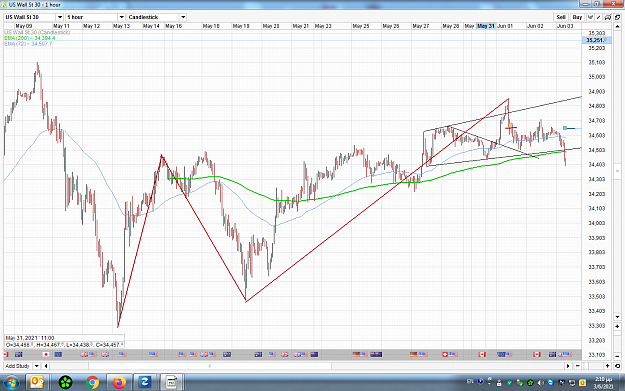Click the TeamViewer tray icon
Image resolution: width=625 pixels, height=391 pixels.
pyautogui.click(x=550, y=383)
